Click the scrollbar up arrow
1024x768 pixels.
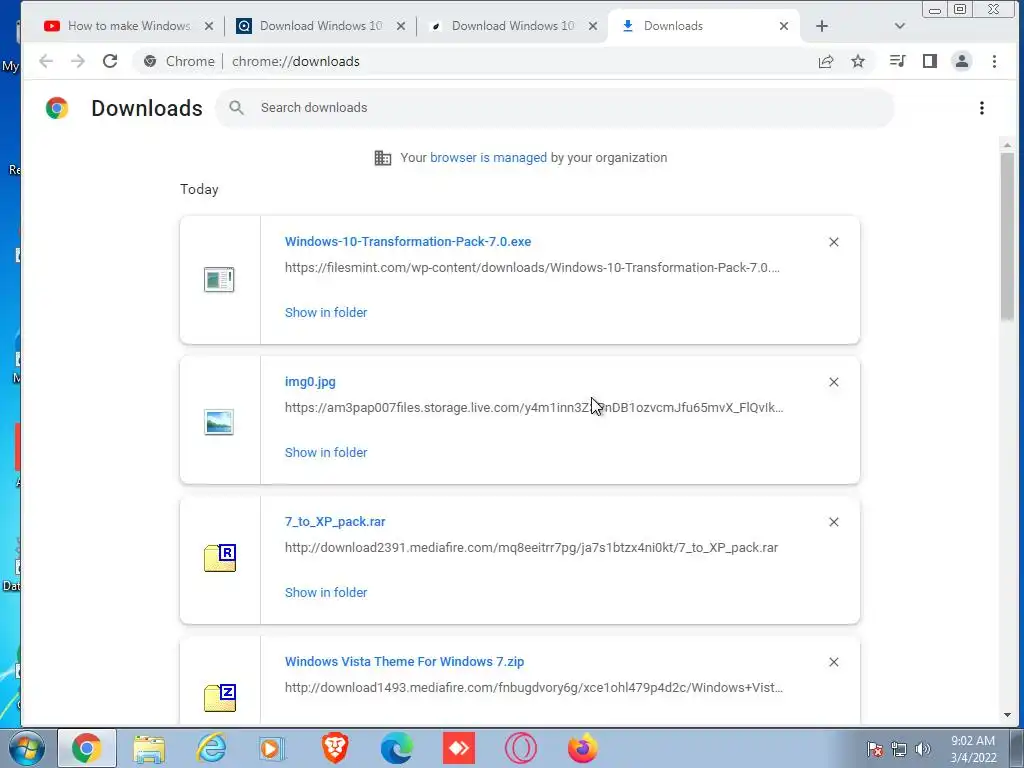tap(1007, 145)
